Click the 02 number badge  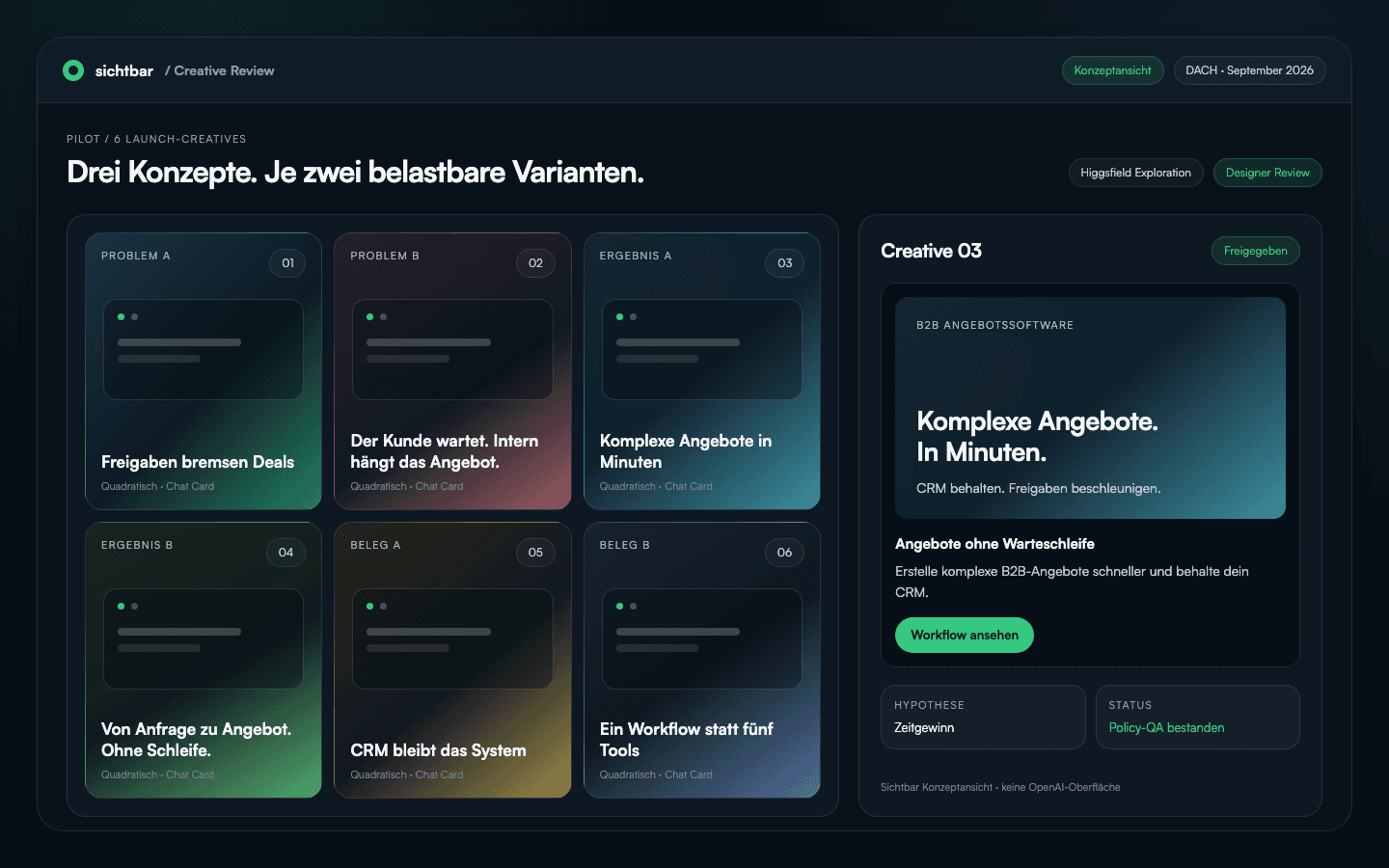[535, 263]
